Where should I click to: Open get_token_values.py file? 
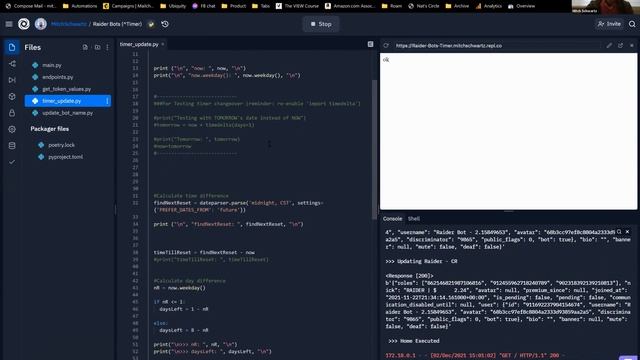point(68,89)
